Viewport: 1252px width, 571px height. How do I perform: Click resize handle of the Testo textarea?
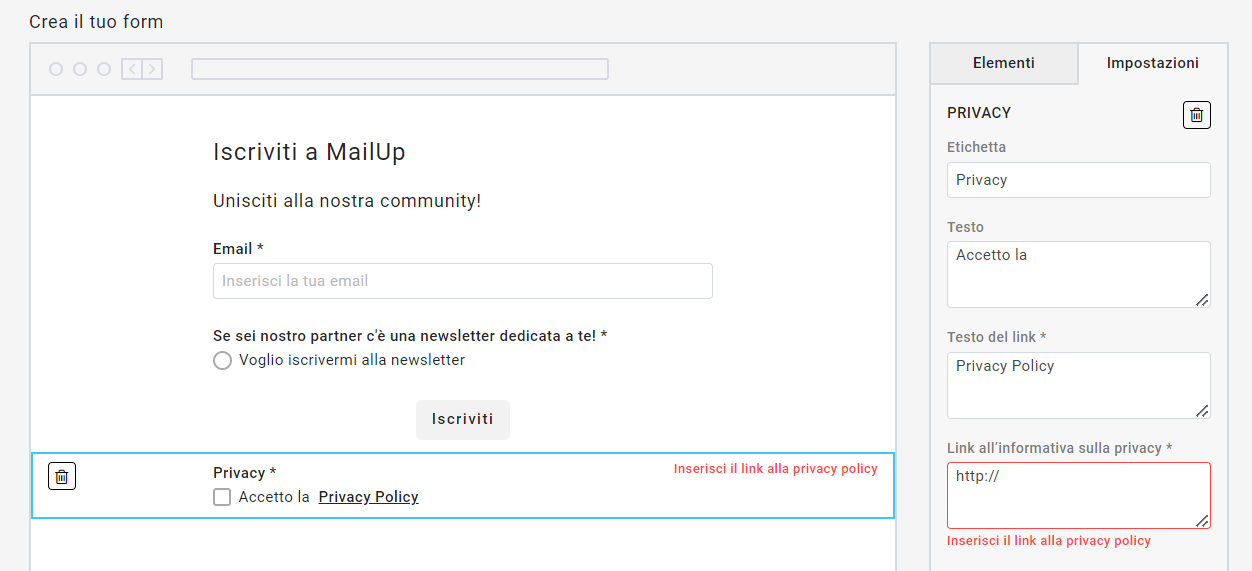click(1202, 299)
